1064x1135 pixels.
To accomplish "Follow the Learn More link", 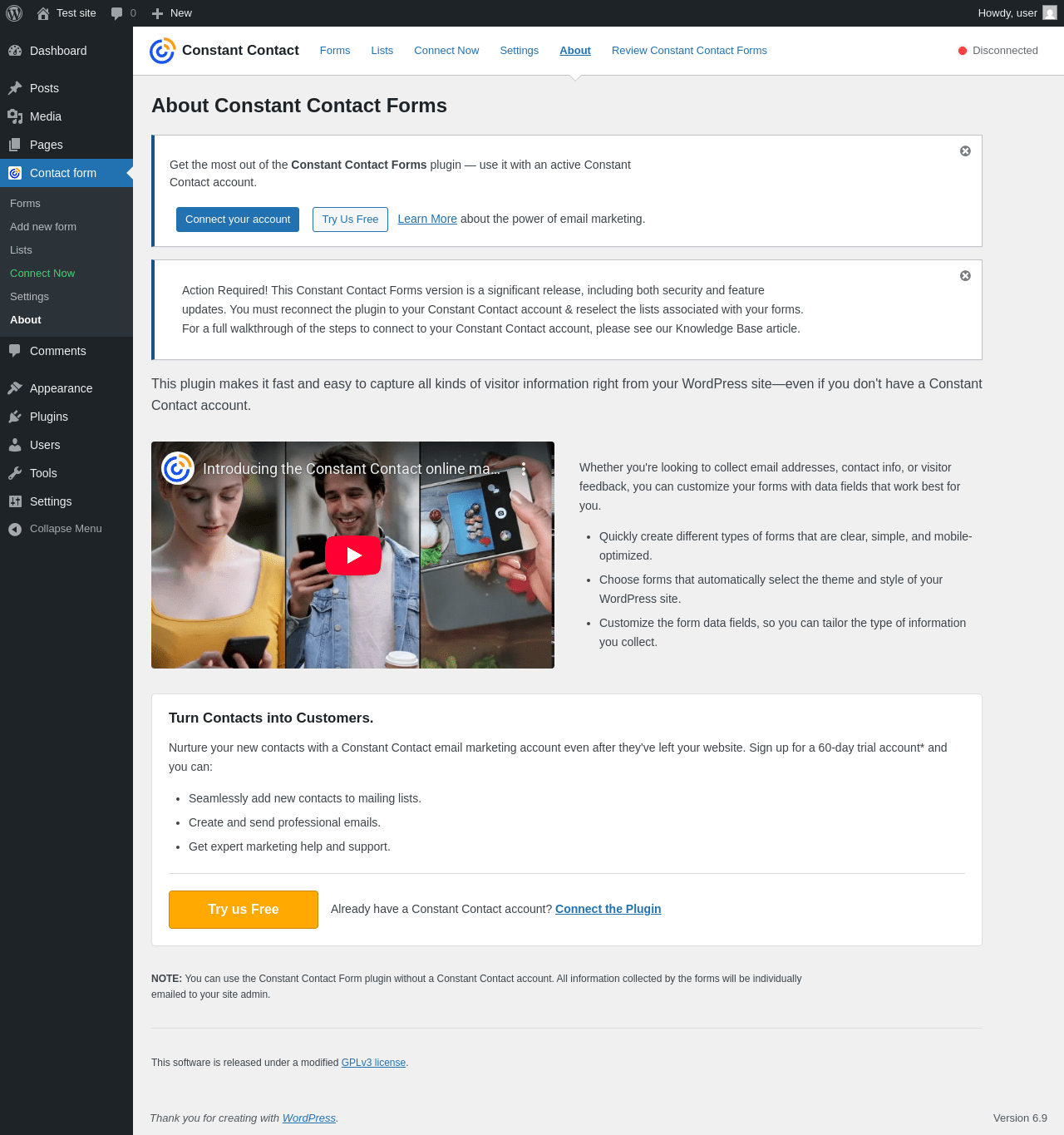I will [x=427, y=219].
